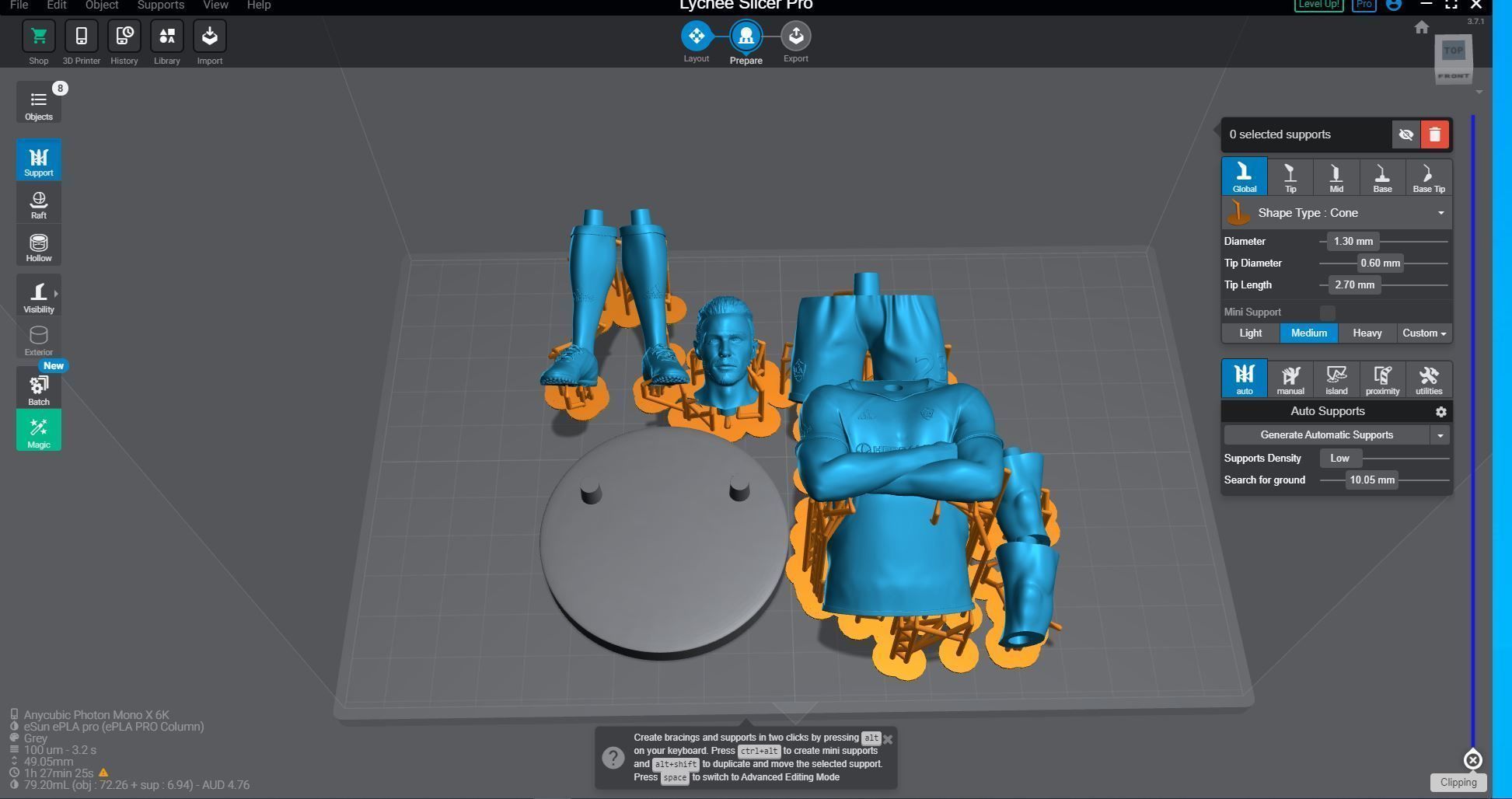This screenshot has height=799, width=1512.
Task: Close the keyboard shortcuts tip
Action: pyautogui.click(x=888, y=739)
